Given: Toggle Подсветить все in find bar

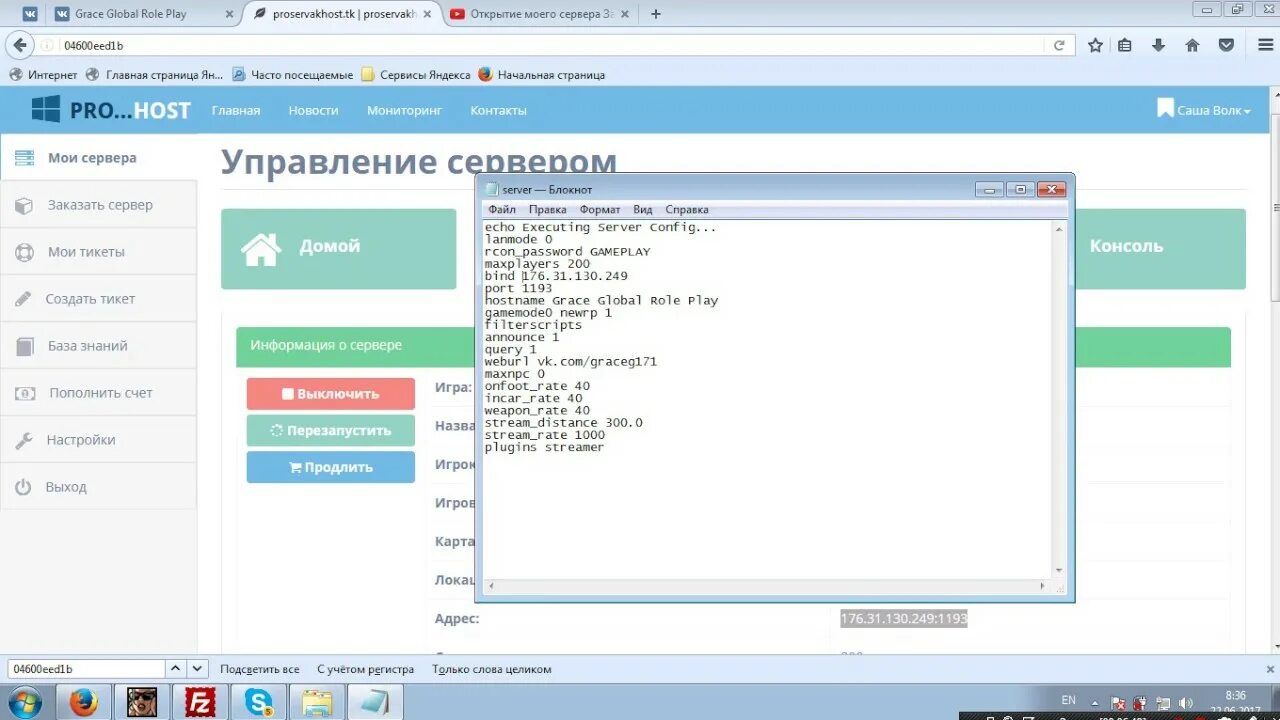Looking at the screenshot, I should coord(259,669).
